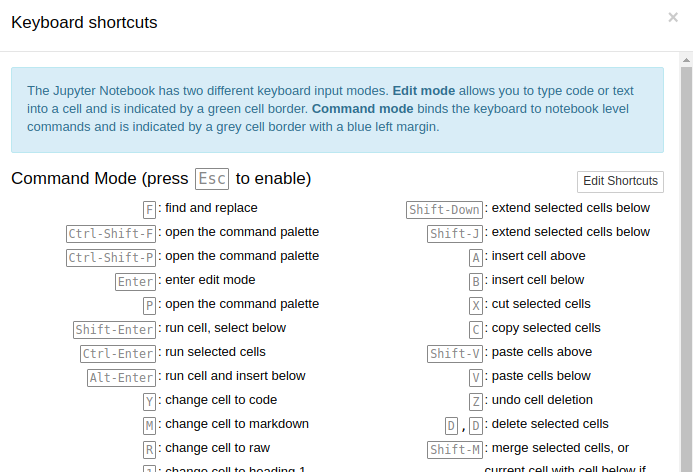The image size is (693, 472).
Task: Click 'run cell, select below' text
Action: [225, 328]
